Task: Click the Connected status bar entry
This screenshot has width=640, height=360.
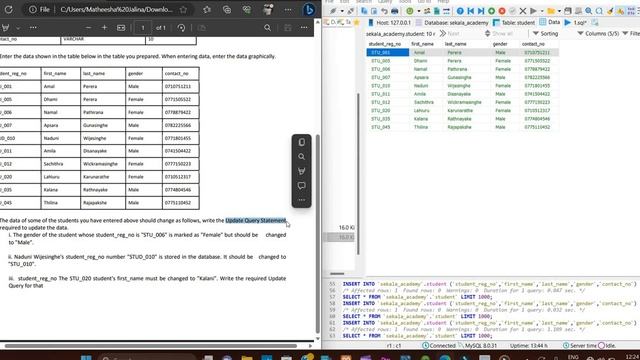Action: 439,345
